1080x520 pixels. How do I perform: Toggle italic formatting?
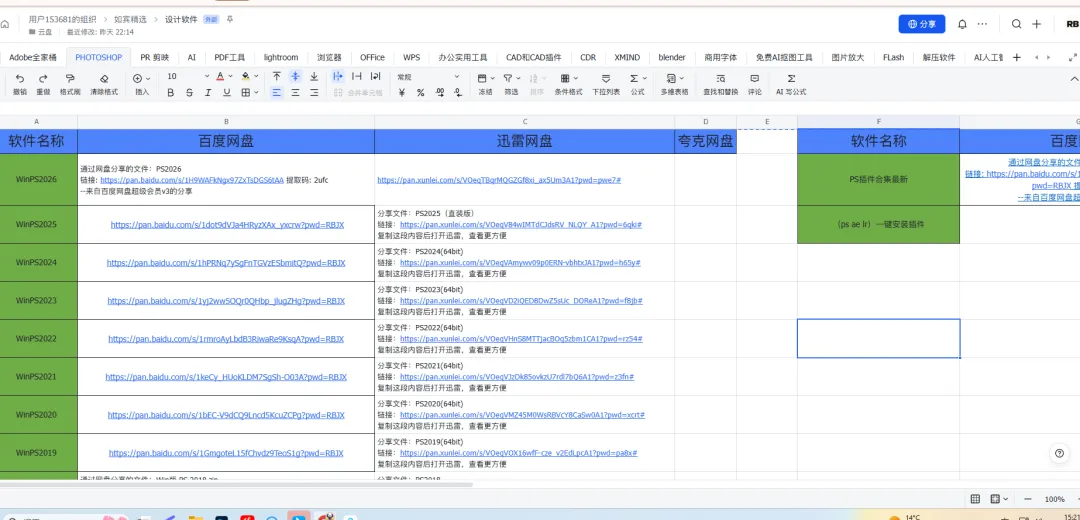(x=207, y=92)
